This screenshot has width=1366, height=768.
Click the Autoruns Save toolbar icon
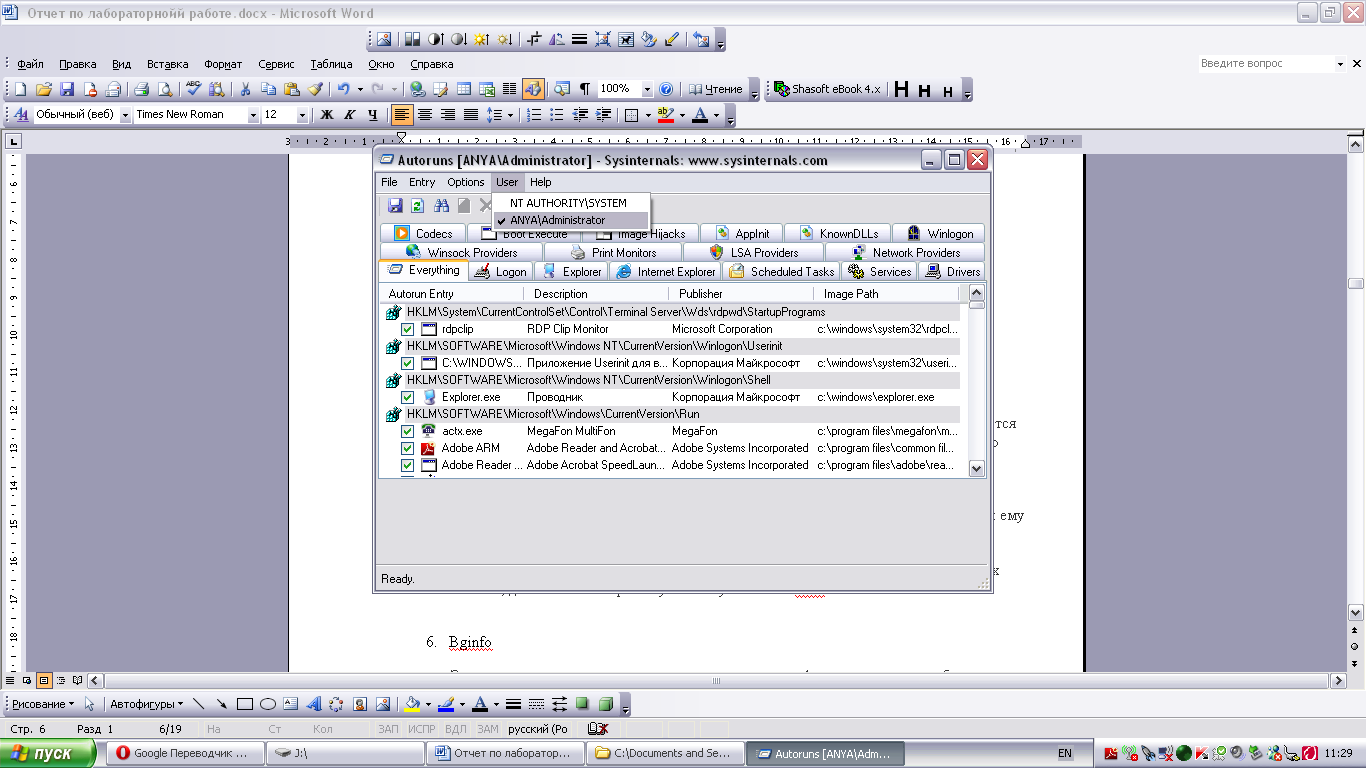395,205
